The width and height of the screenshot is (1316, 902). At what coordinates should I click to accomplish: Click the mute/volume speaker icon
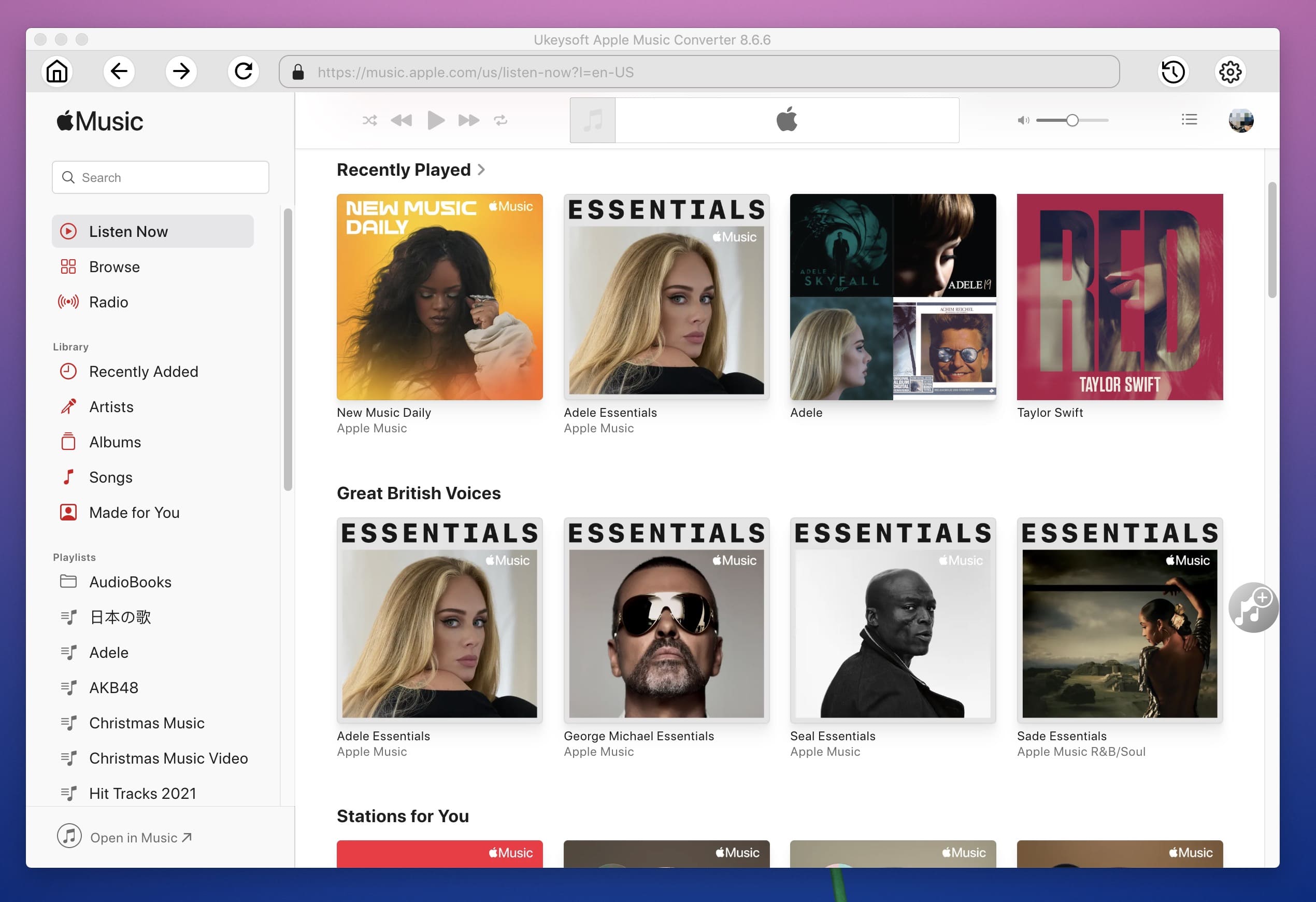click(x=1023, y=120)
